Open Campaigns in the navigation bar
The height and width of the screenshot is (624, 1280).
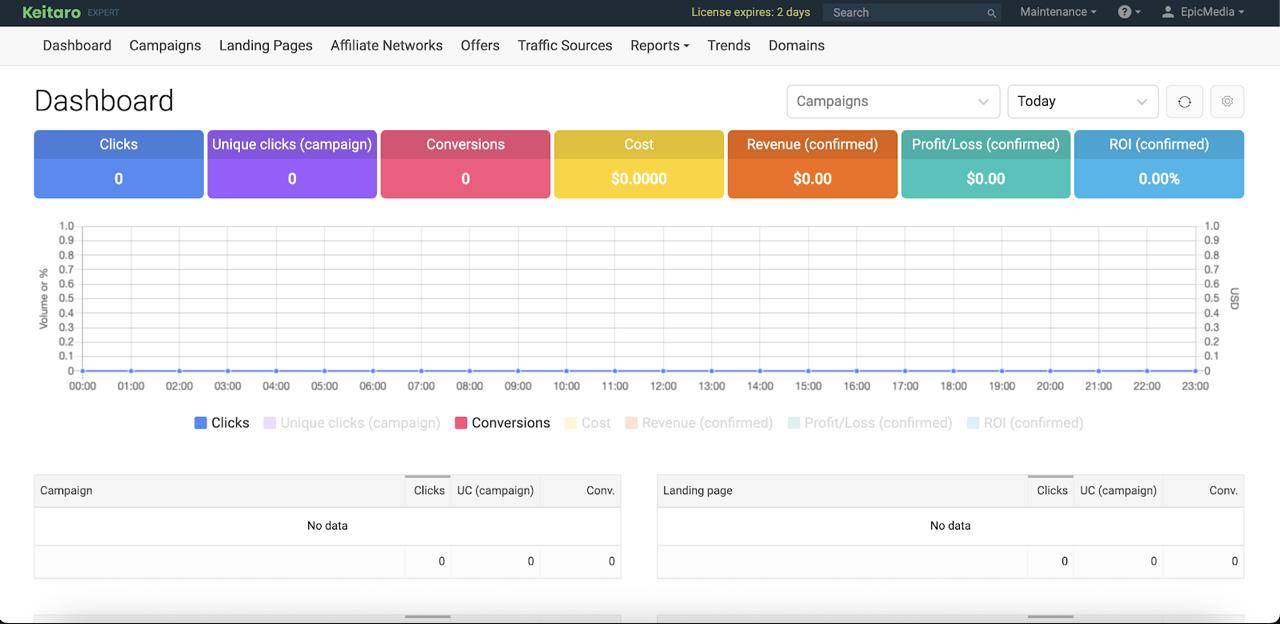[x=165, y=45]
